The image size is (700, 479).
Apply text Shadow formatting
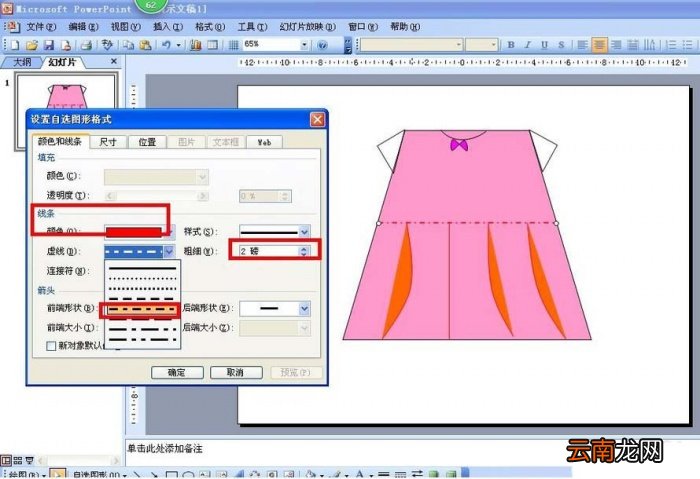(x=561, y=45)
